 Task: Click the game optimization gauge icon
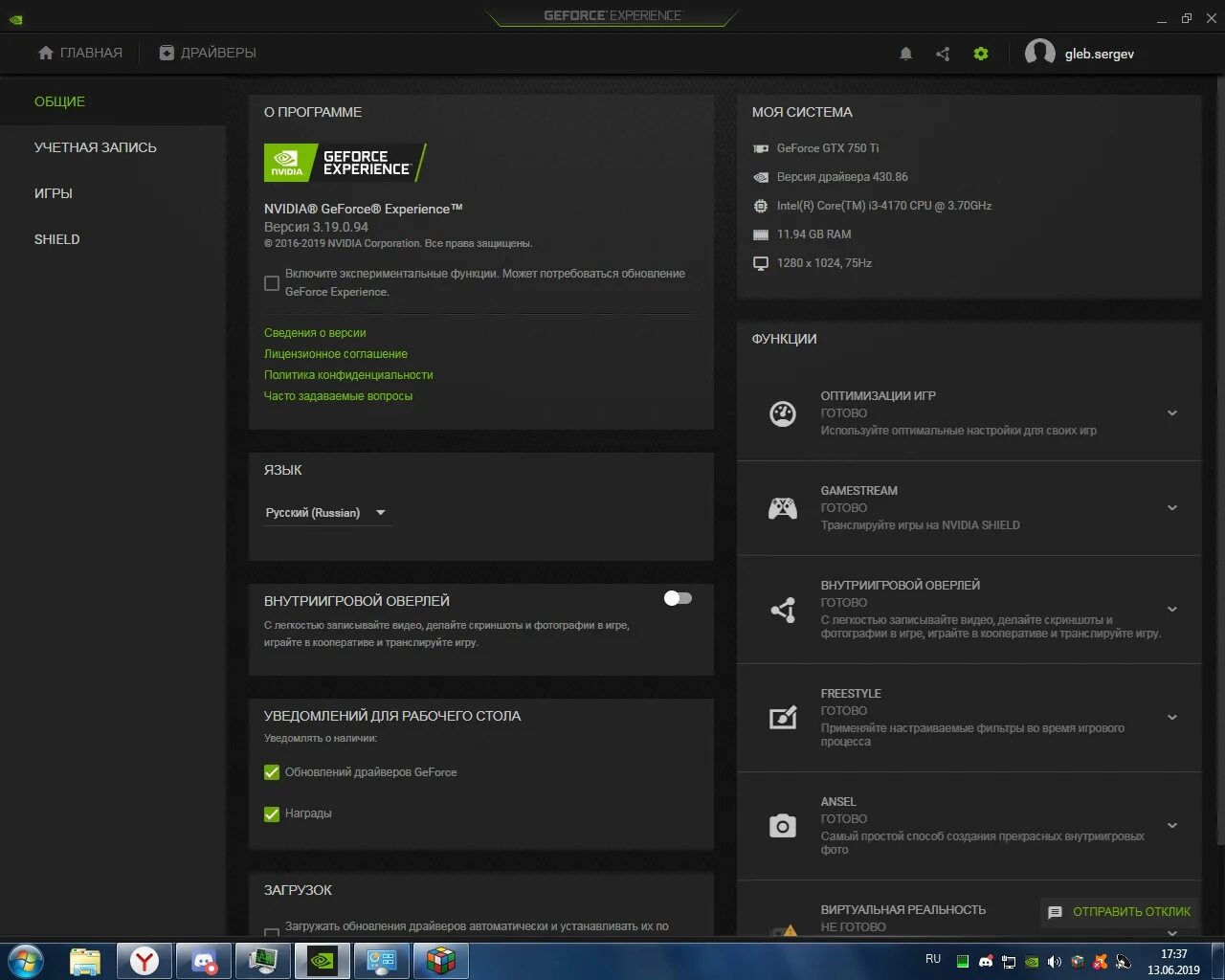pos(783,413)
